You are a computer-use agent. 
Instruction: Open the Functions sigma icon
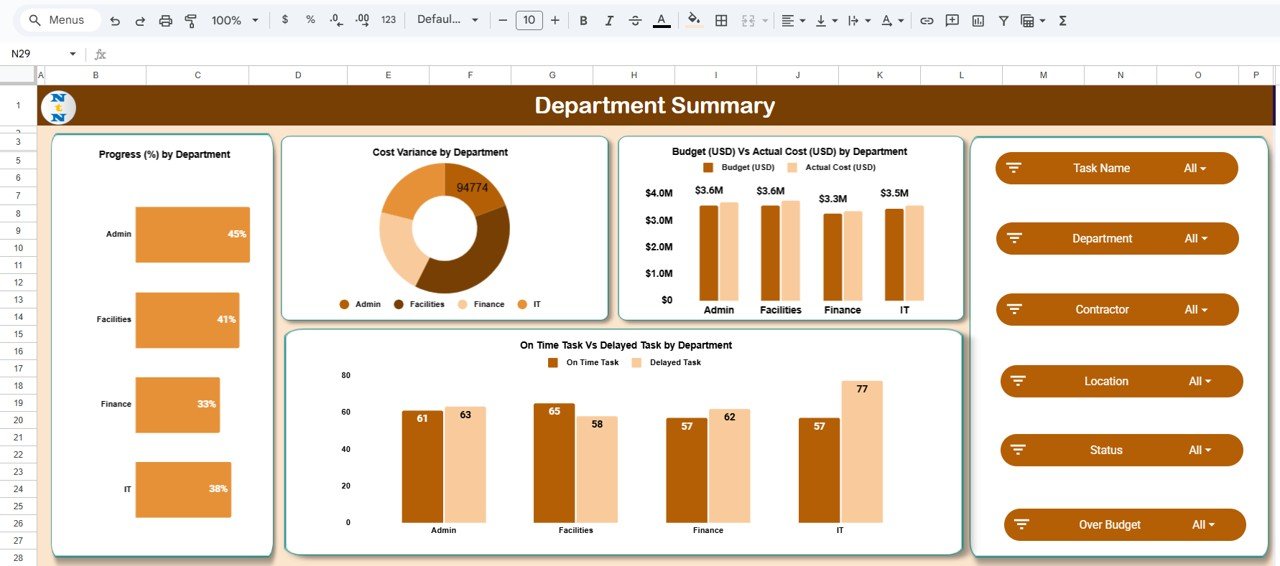pos(1062,20)
